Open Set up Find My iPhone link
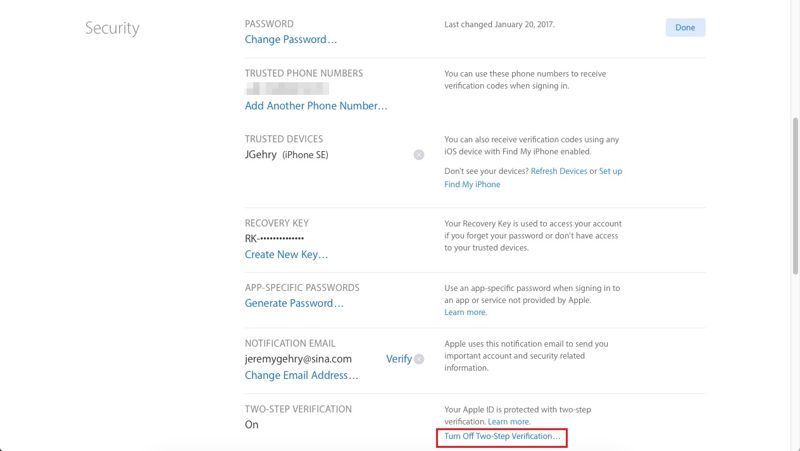Viewport: 800px width, 451px height. pyautogui.click(x=610, y=171)
